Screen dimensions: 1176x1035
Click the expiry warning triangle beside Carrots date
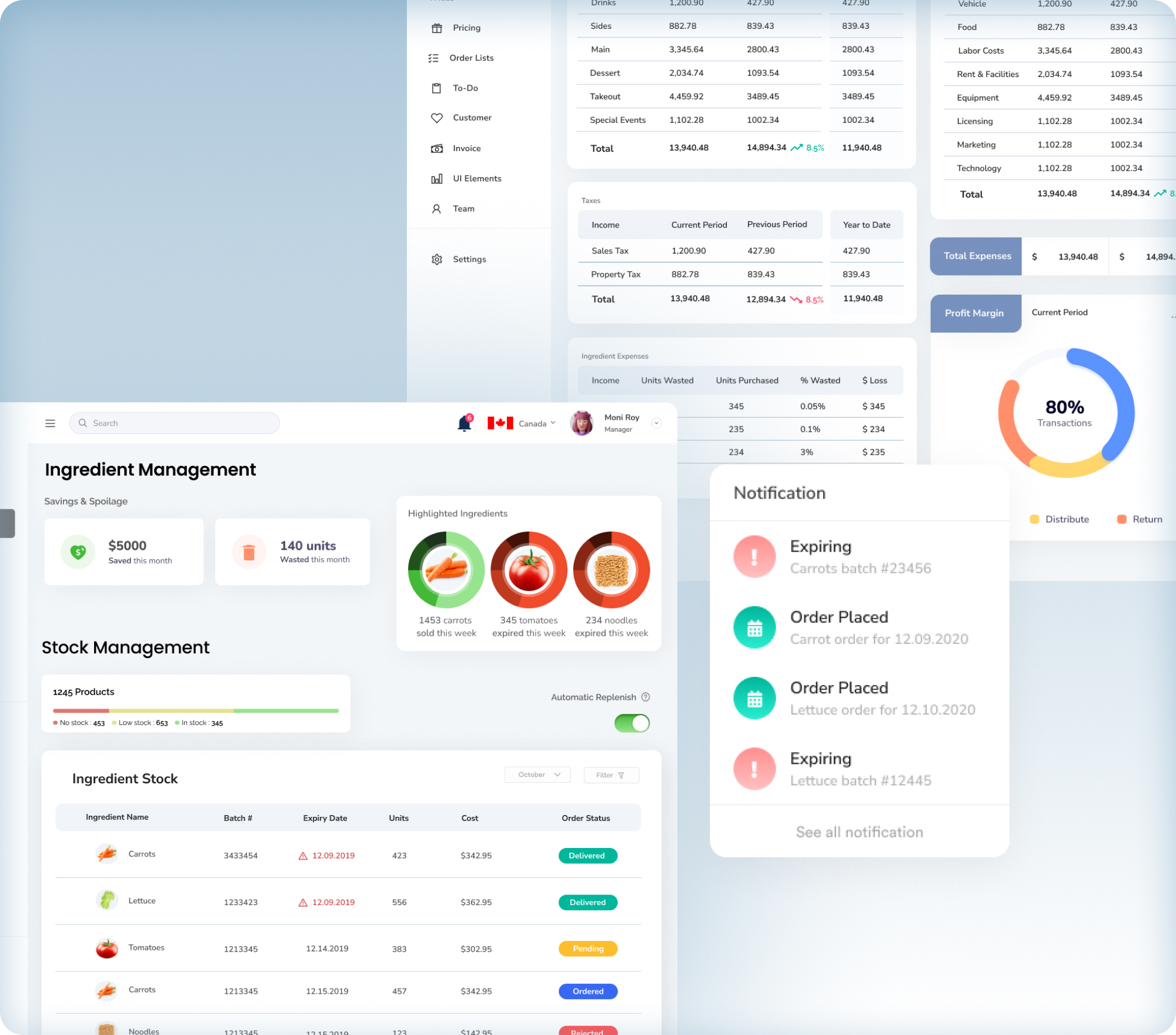(303, 856)
